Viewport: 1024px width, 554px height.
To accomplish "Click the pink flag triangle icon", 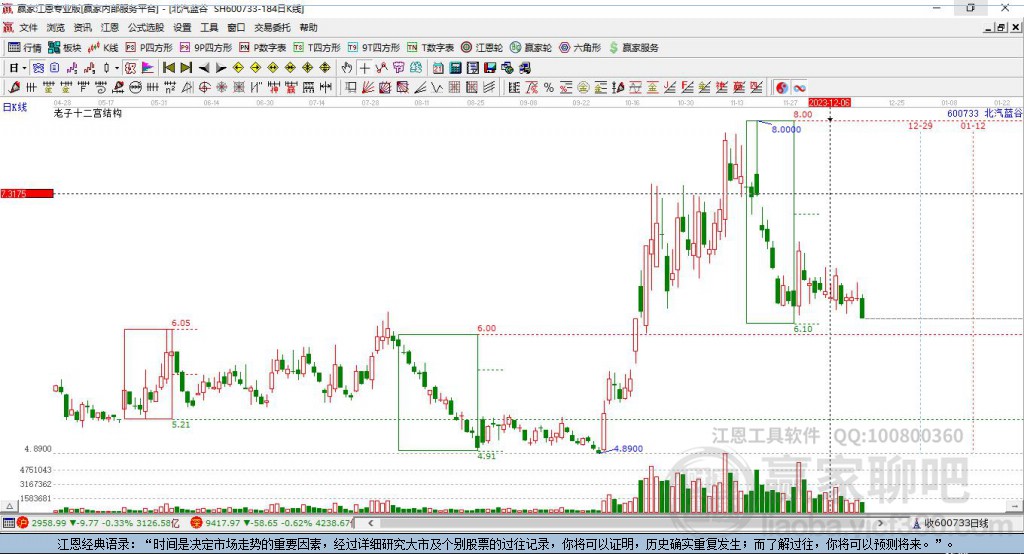I will [x=148, y=68].
